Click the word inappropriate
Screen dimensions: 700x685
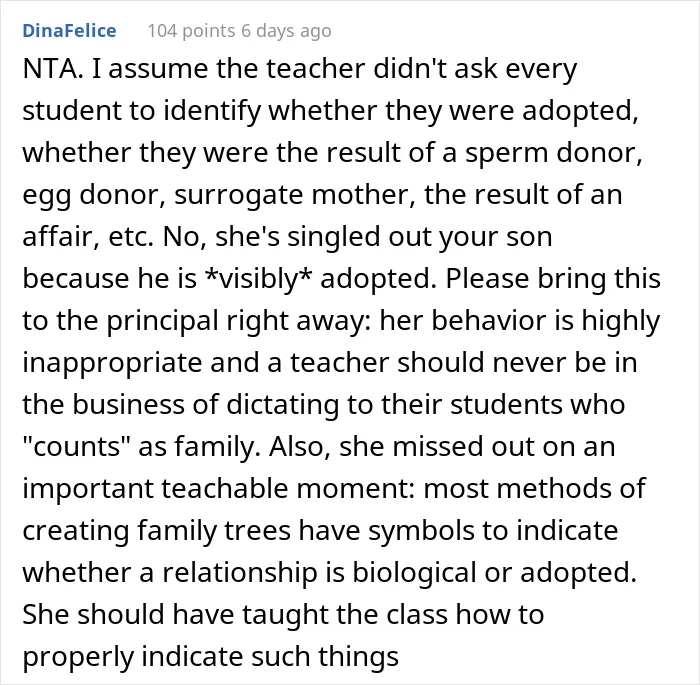click(x=112, y=363)
